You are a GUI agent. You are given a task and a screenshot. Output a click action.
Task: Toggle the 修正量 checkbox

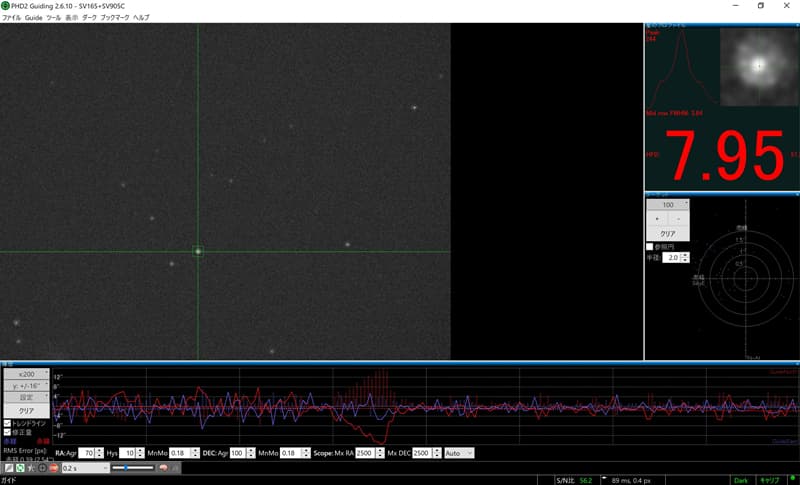point(7,432)
